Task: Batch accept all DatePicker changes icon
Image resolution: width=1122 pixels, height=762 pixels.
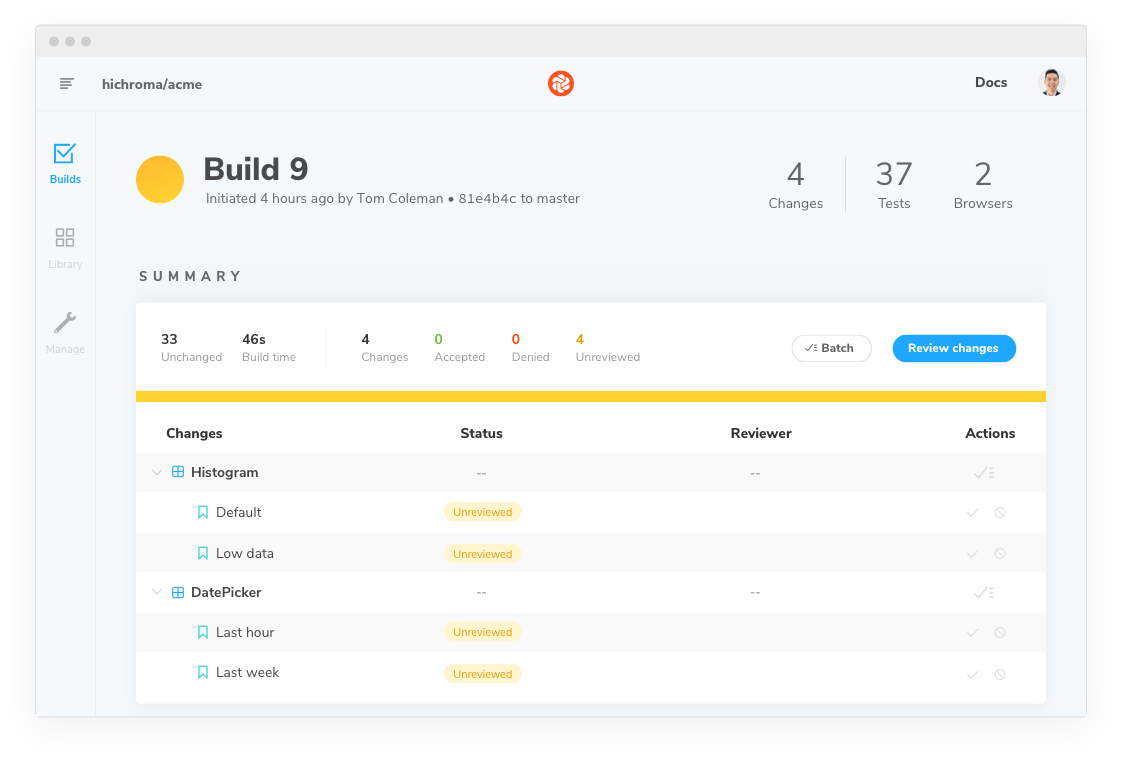Action: pos(984,592)
